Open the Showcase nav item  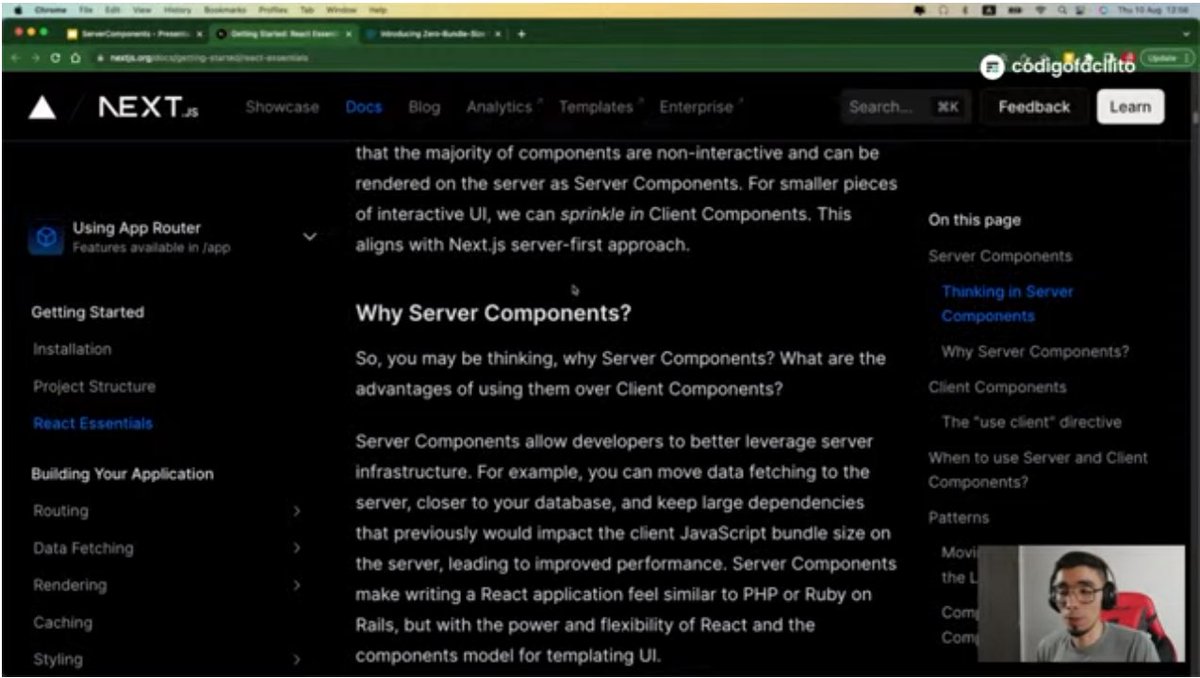[282, 107]
